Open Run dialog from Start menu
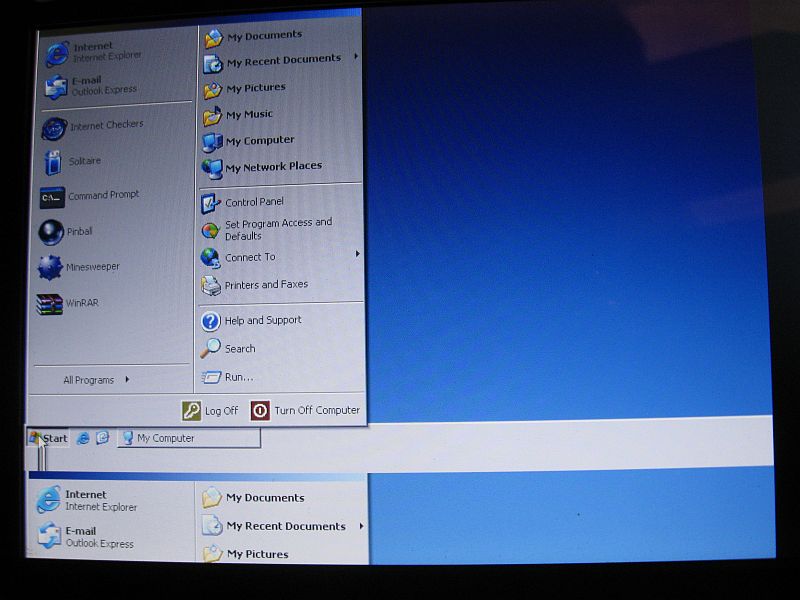 [x=238, y=377]
